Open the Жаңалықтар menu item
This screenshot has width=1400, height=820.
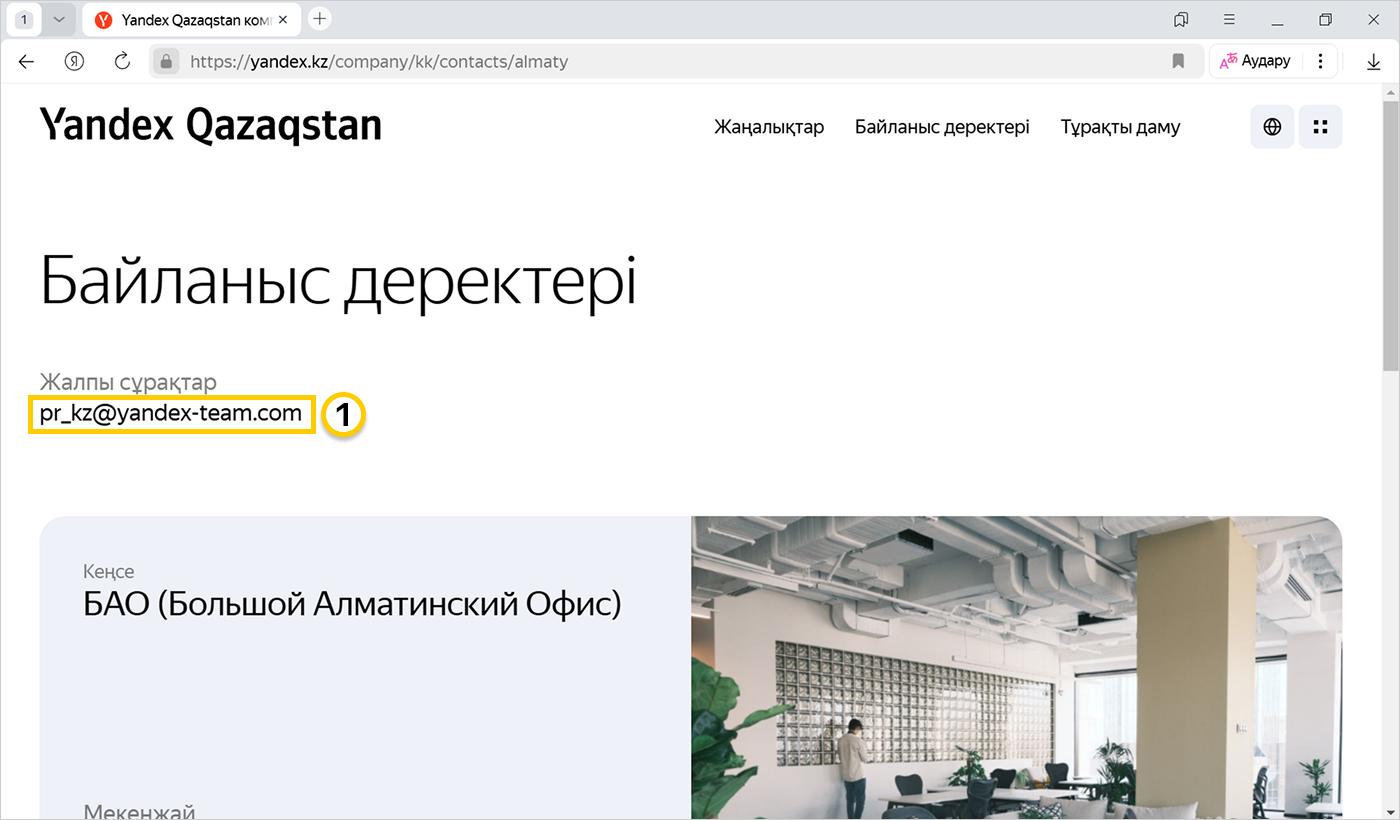[768, 127]
